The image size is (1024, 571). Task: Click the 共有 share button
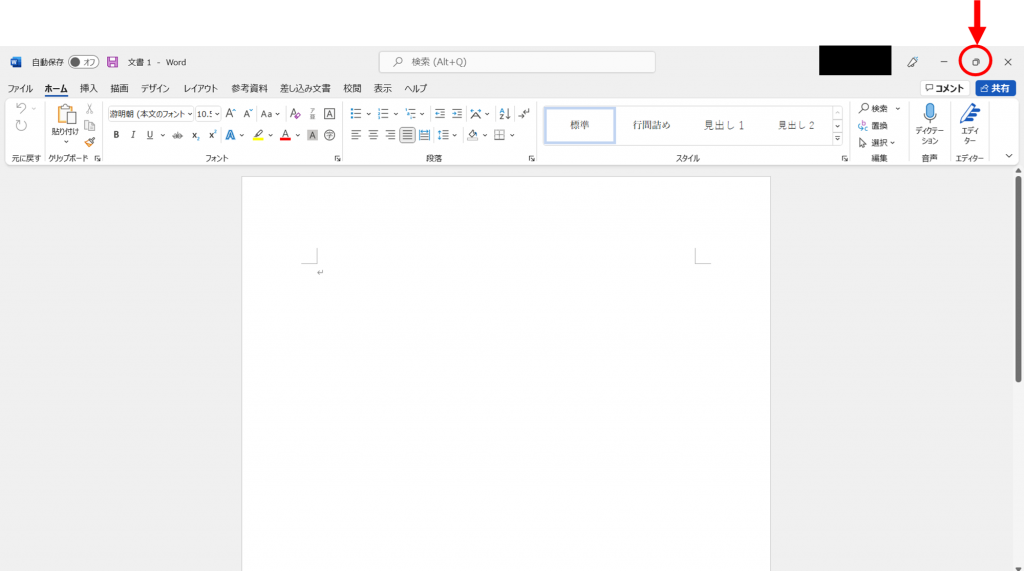point(995,88)
